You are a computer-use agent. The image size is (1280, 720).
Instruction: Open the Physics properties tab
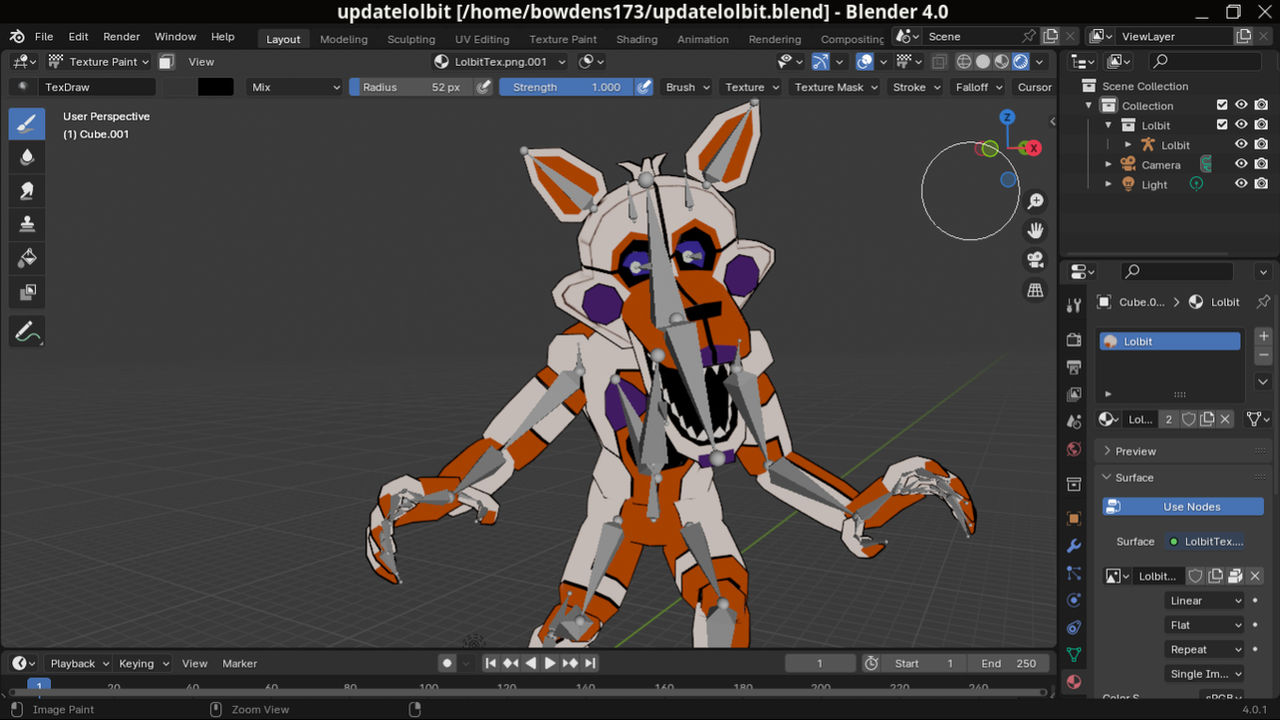pos(1074,600)
